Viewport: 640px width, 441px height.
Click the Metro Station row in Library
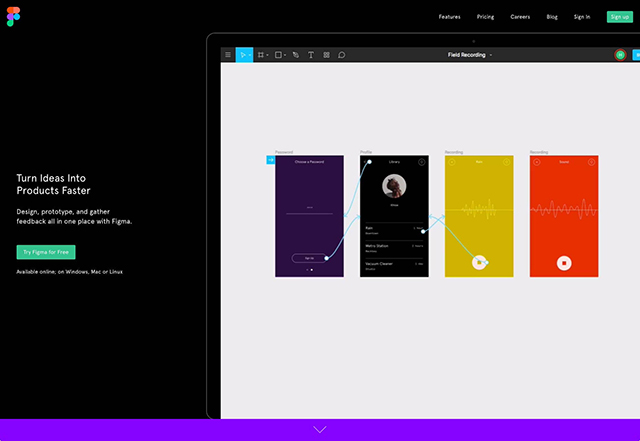(394, 248)
